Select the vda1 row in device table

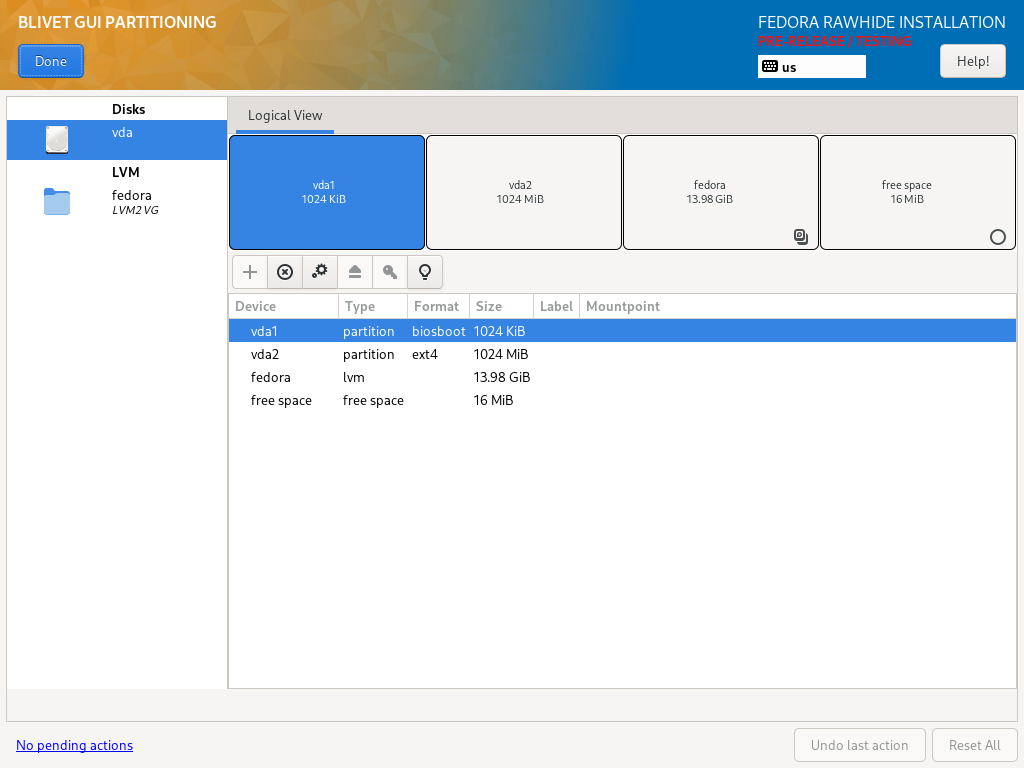[x=622, y=331]
